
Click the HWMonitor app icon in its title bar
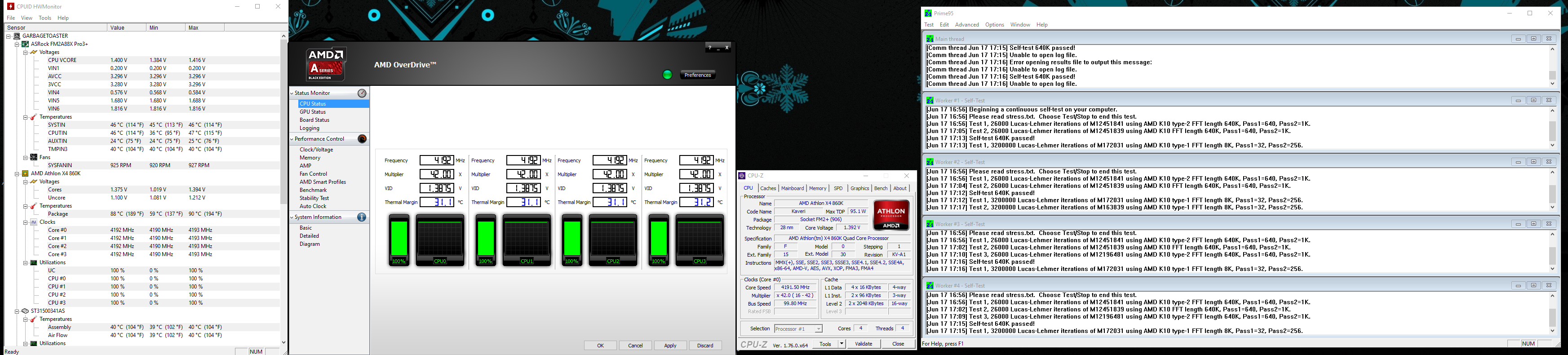[10, 7]
